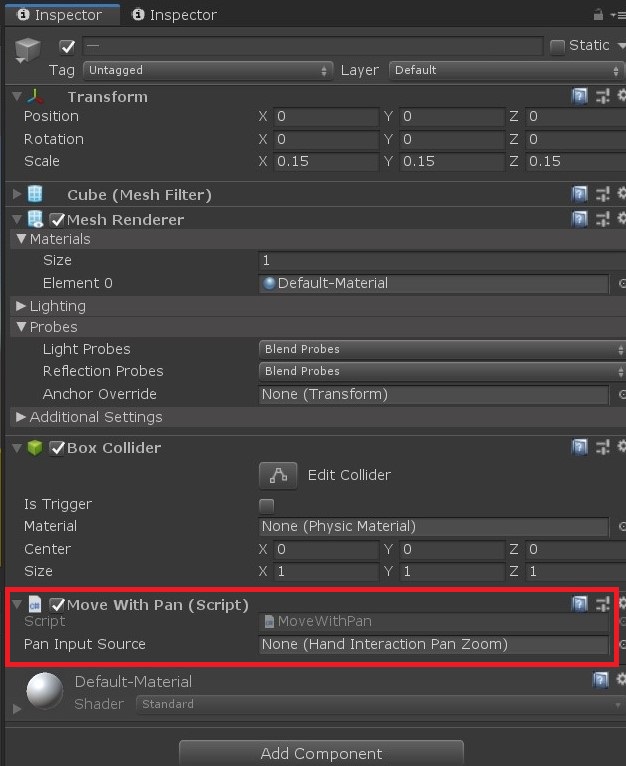Disable the Mesh Renderer component checkbox
This screenshot has height=766, width=626.
(x=57, y=220)
